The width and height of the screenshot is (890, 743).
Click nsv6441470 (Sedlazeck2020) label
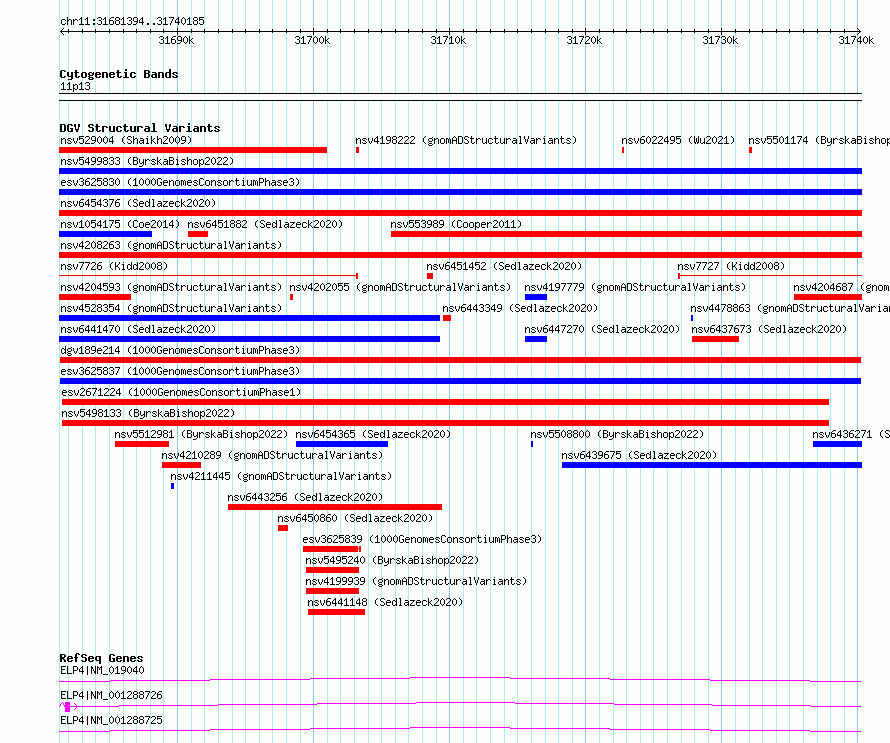[138, 329]
